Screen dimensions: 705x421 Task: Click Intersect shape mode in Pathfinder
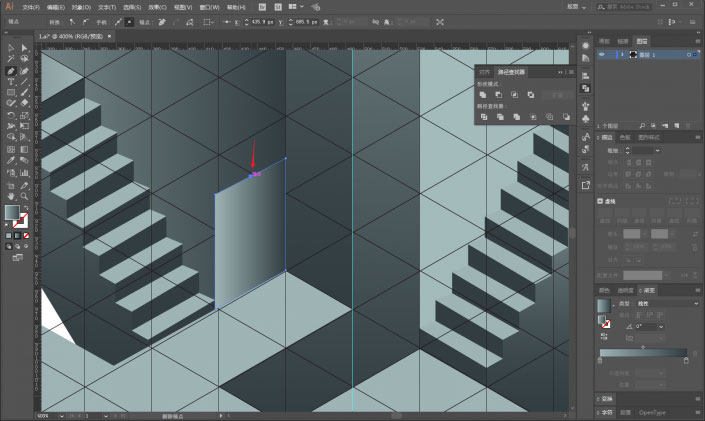pos(514,94)
